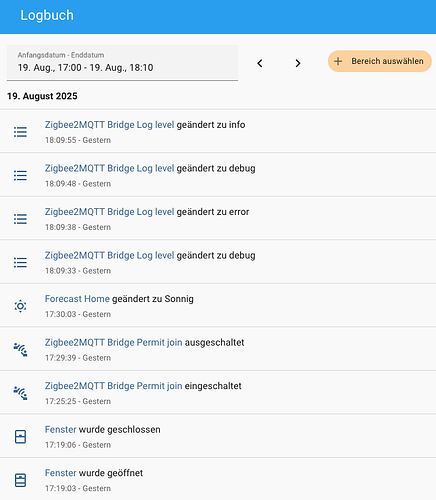Open Fenster link in geöffnet entry
This screenshot has height=500, width=436.
[x=61, y=473]
